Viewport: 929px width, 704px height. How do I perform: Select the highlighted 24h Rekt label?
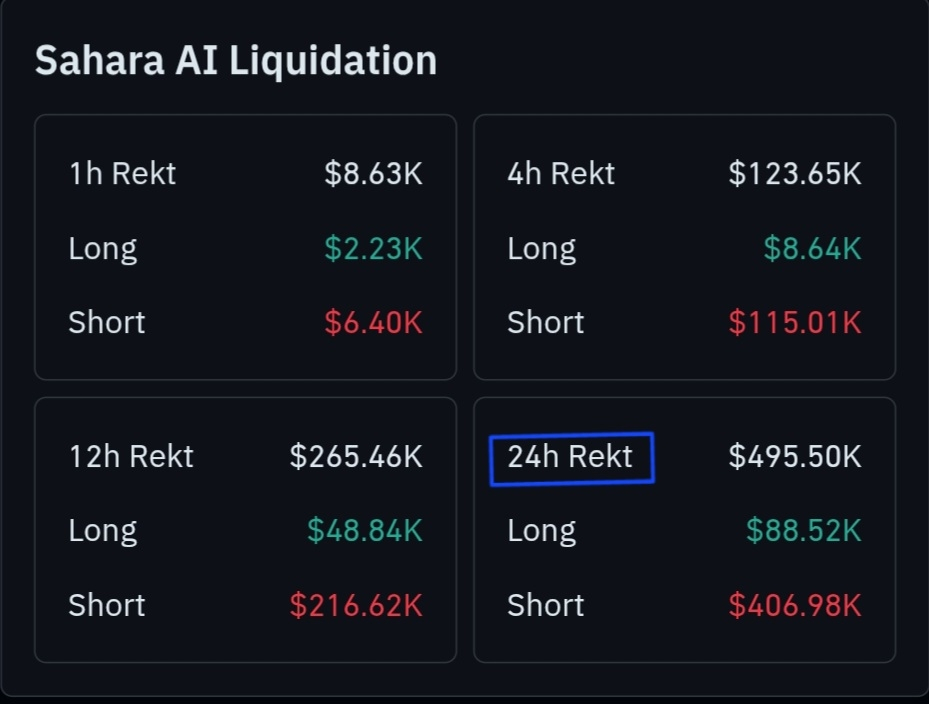pos(571,458)
